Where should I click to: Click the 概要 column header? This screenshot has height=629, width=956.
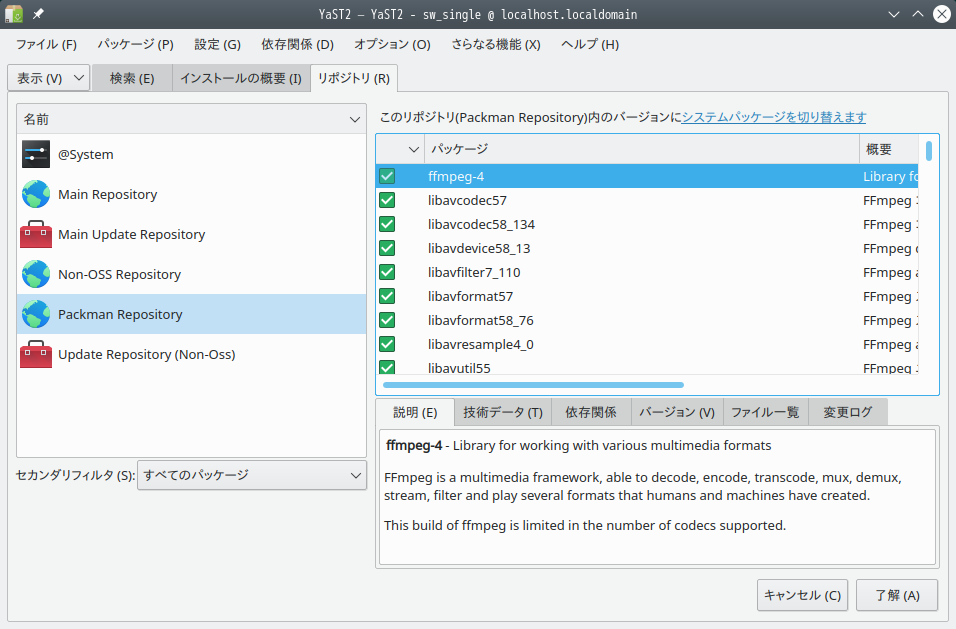tap(888, 149)
